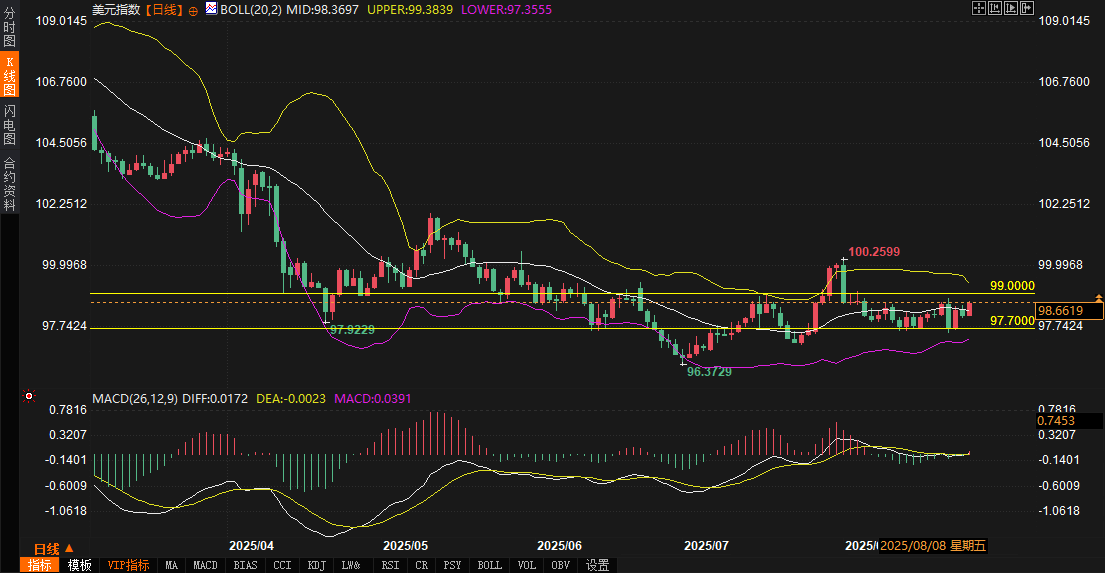Switch indicator to VOL

526,565
